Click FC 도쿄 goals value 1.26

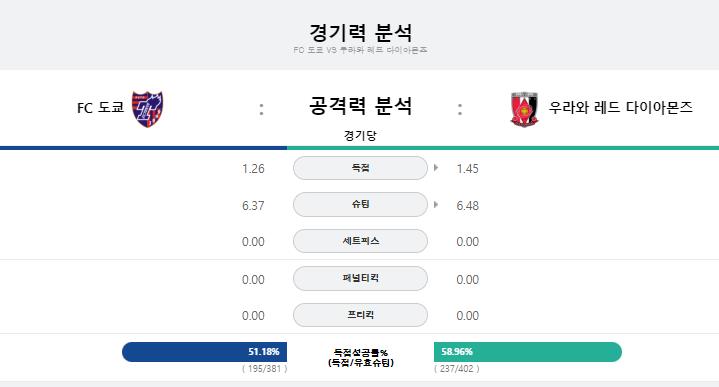click(x=253, y=169)
